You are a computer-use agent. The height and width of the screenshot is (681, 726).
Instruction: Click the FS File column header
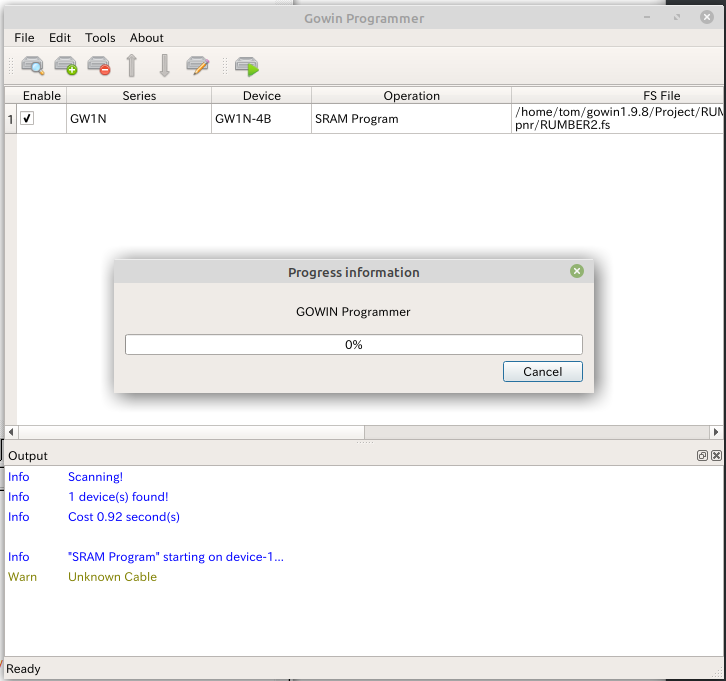[x=618, y=96]
